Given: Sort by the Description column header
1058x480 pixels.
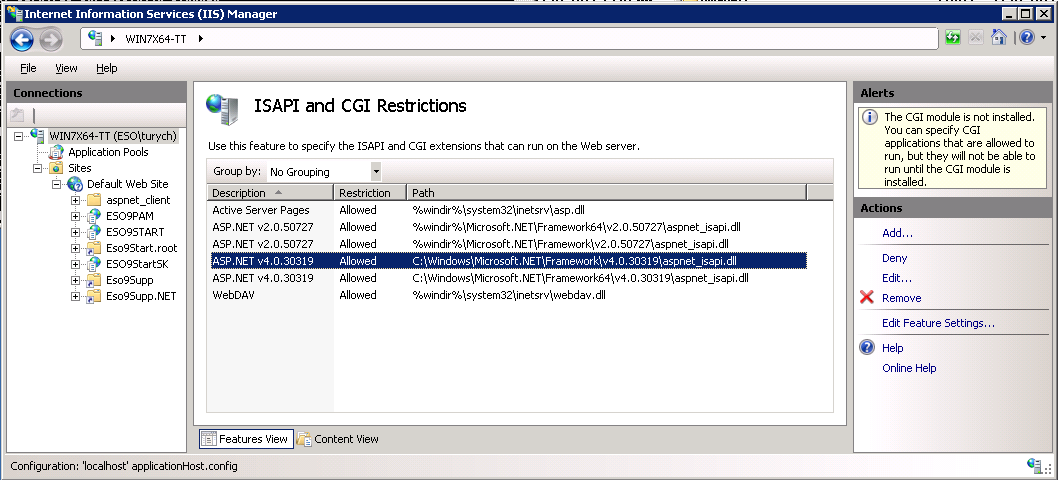Looking at the screenshot, I should (270, 193).
